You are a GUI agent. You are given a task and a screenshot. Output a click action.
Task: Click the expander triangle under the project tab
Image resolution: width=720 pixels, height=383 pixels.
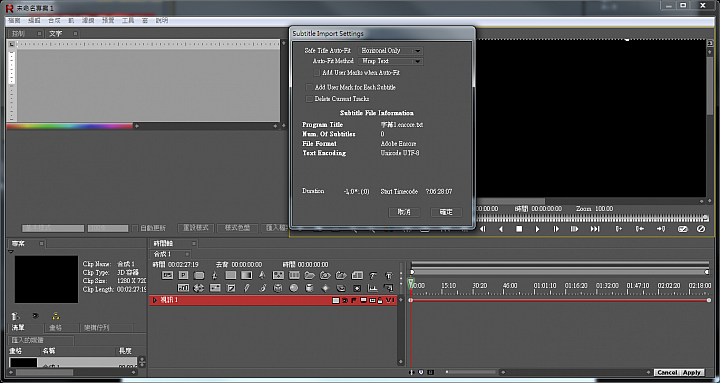11,252
